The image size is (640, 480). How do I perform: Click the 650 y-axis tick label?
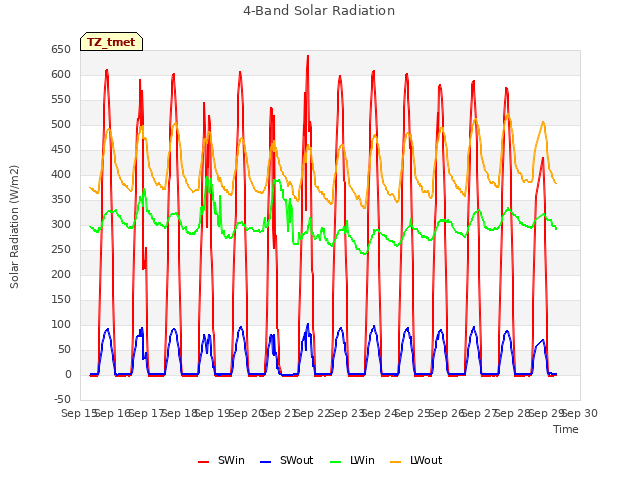click(x=61, y=50)
